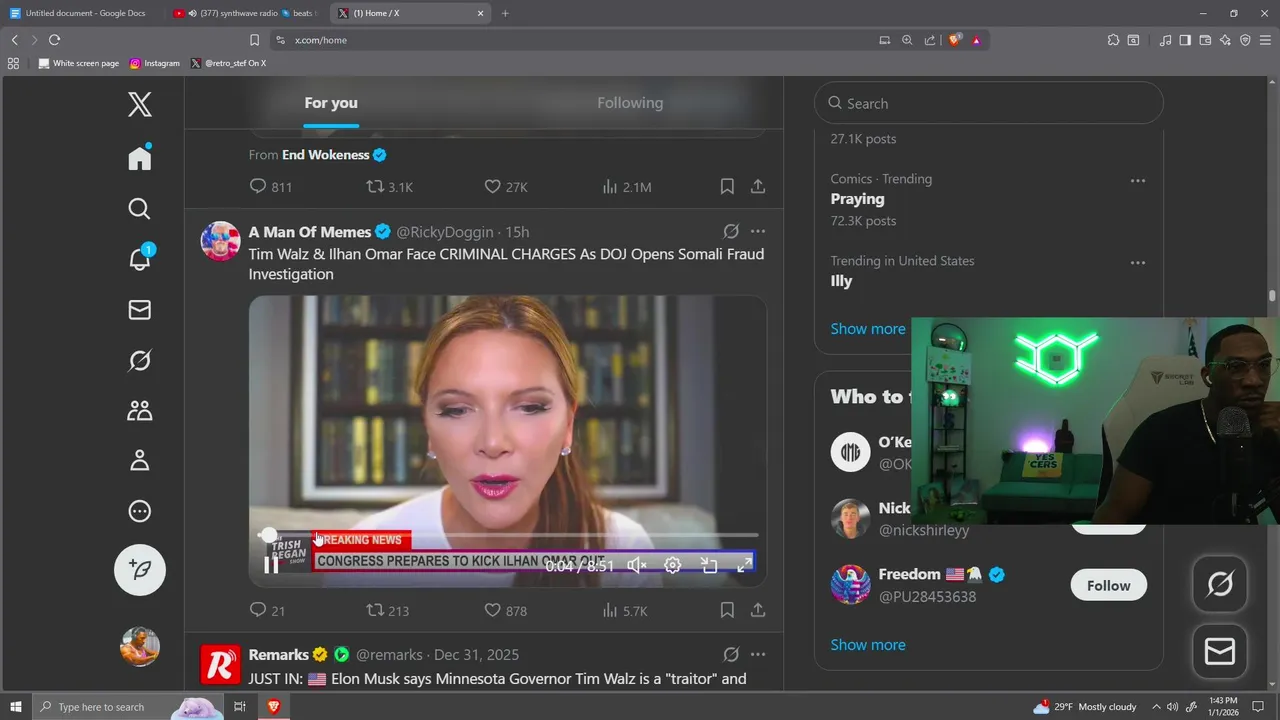Click the compose Post feather button
Image resolution: width=1280 pixels, height=720 pixels.
140,569
